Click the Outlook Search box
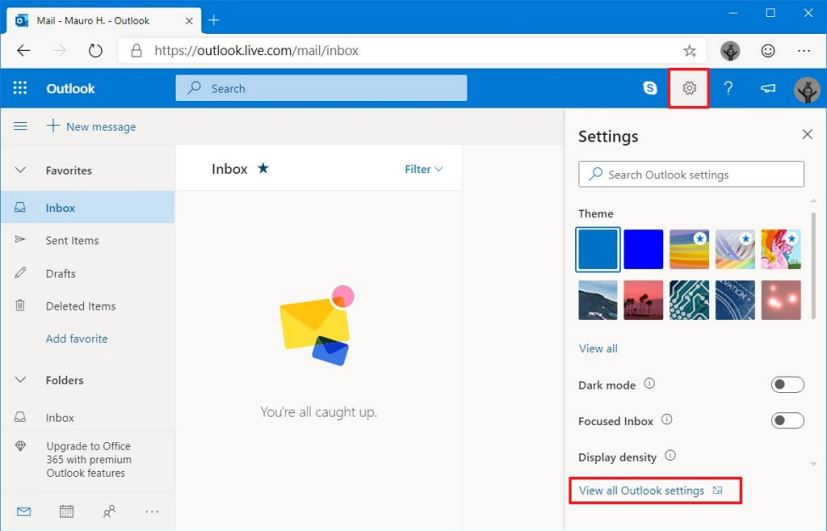This screenshot has height=531, width=827. pyautogui.click(x=321, y=88)
